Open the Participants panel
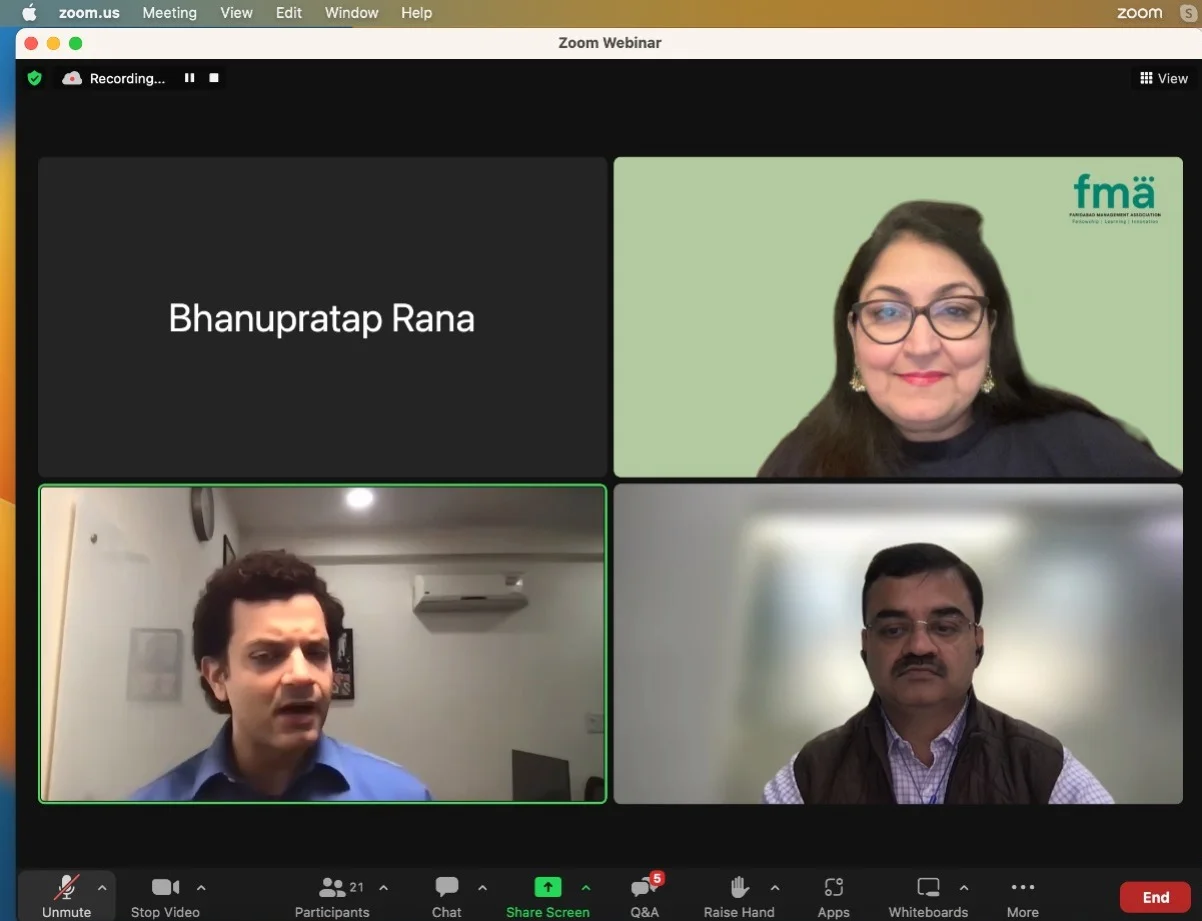 (332, 896)
